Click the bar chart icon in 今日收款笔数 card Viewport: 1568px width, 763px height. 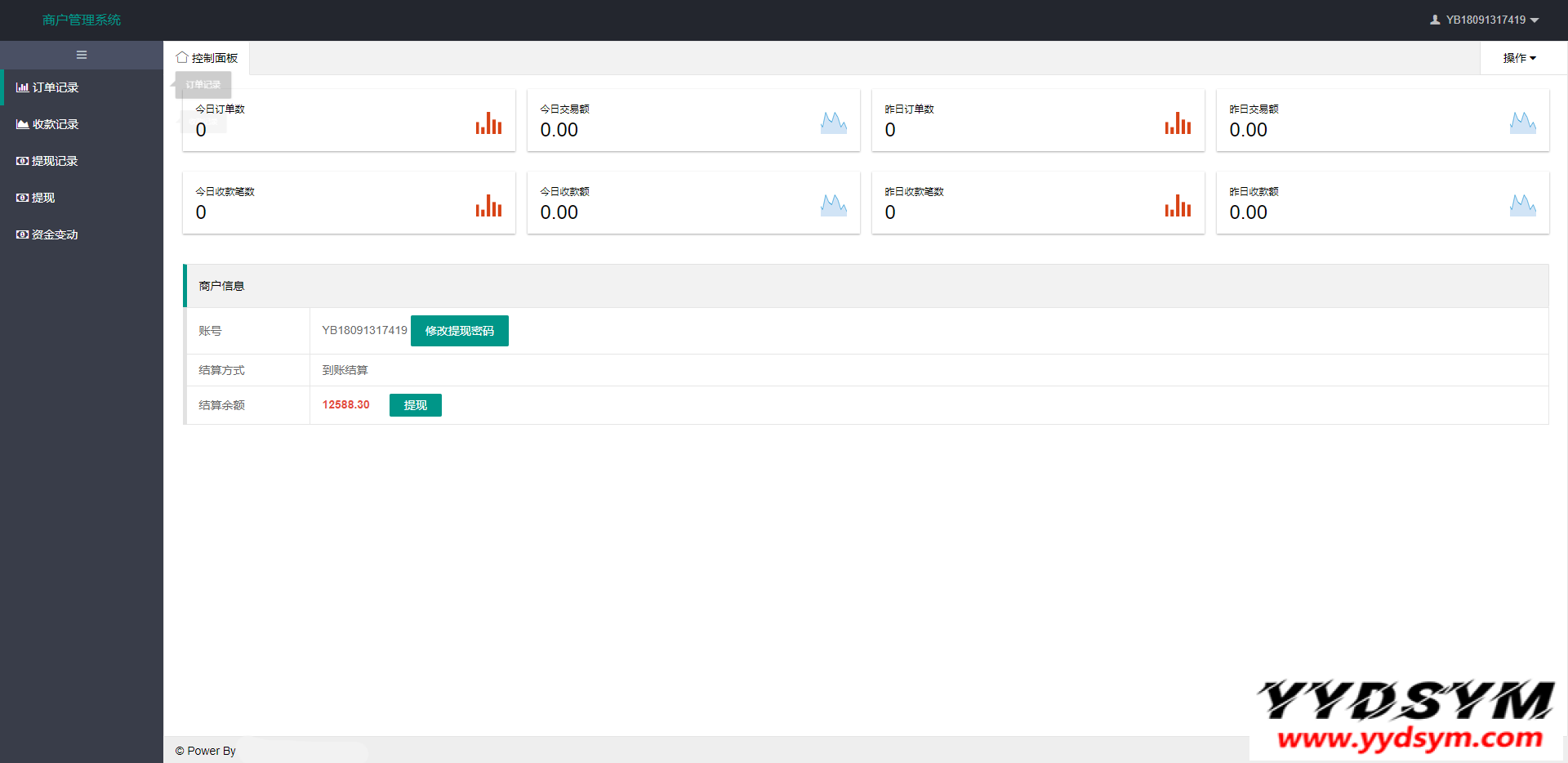pyautogui.click(x=488, y=206)
